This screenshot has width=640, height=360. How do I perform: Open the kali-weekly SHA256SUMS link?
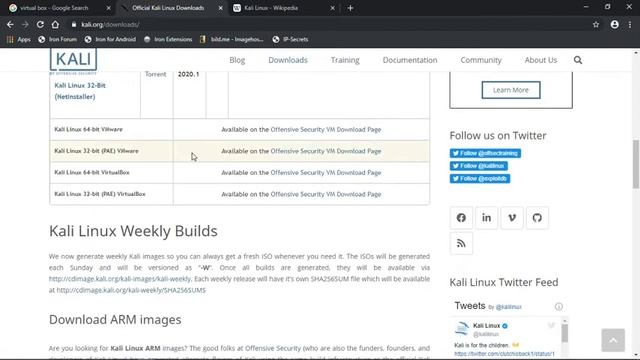131,290
